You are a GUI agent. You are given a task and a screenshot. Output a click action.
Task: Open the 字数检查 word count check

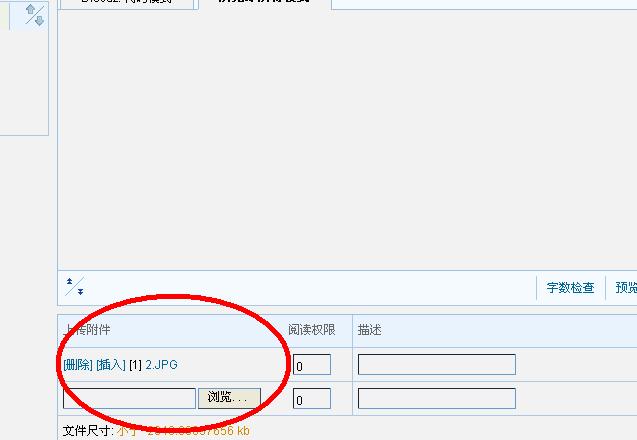(570, 288)
